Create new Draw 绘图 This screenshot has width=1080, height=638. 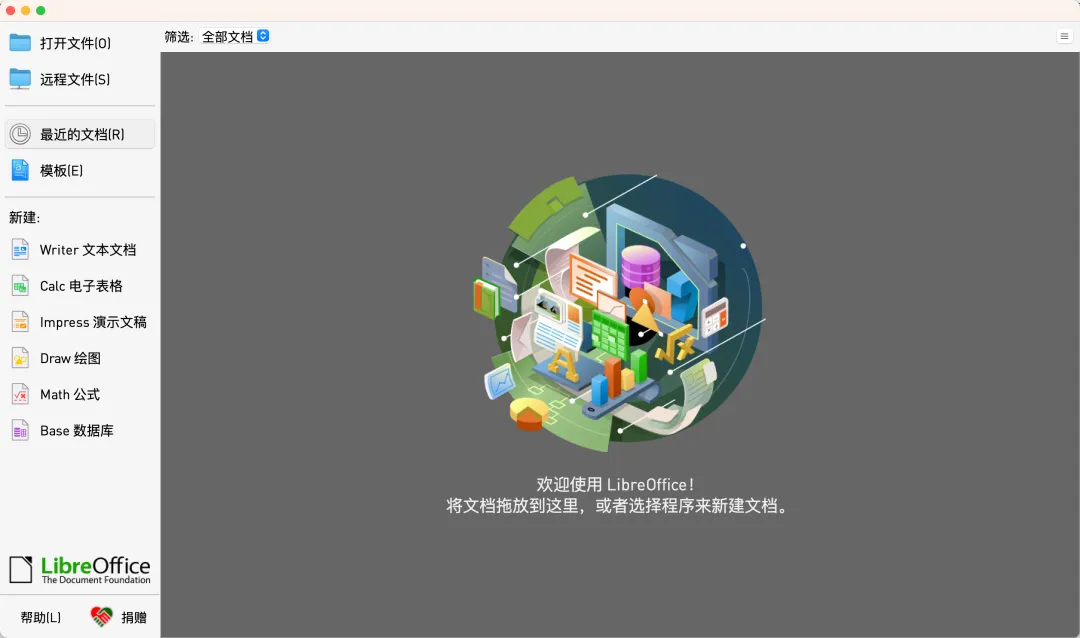(x=80, y=358)
